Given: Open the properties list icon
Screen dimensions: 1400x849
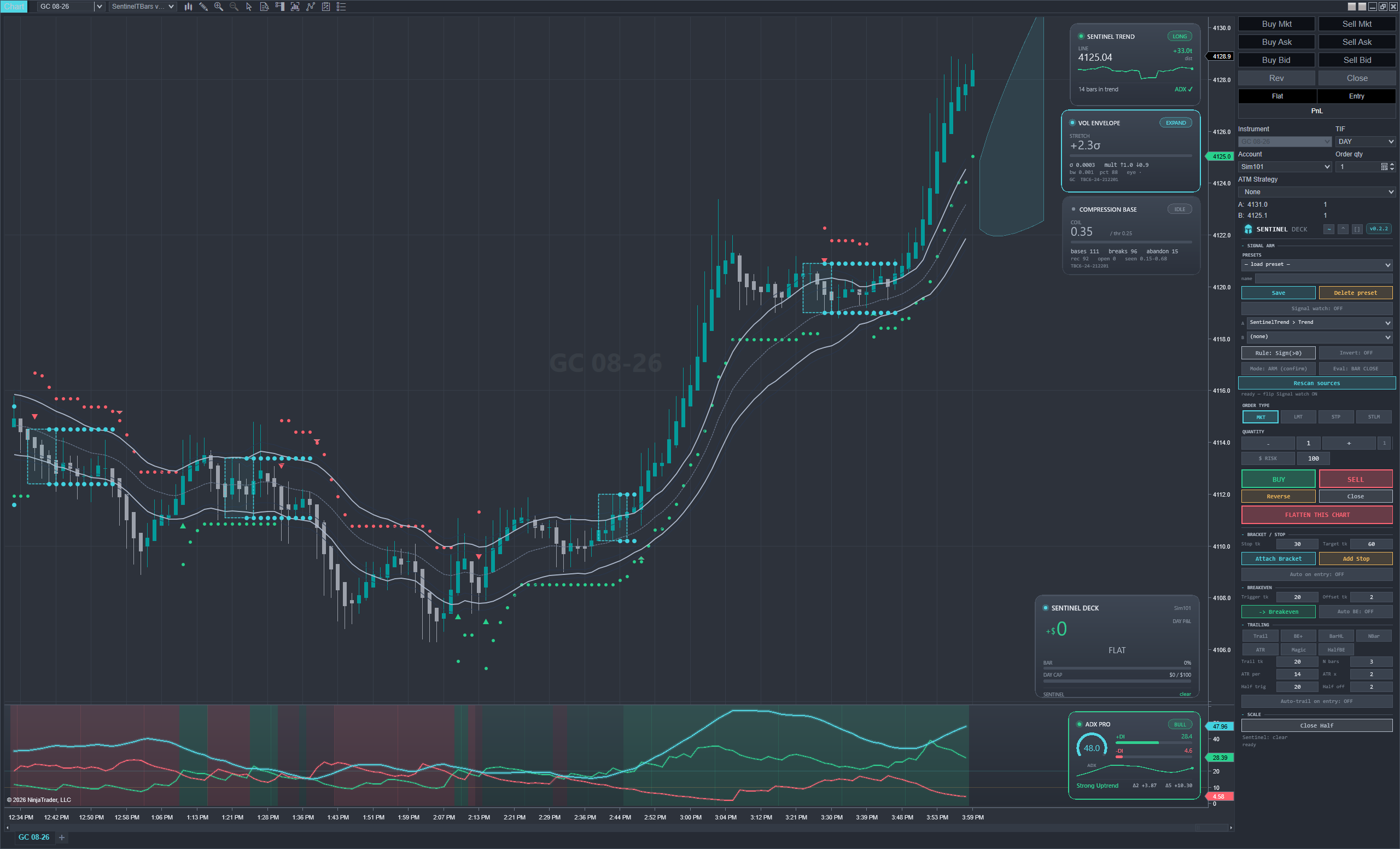Looking at the screenshot, I should [x=341, y=7].
